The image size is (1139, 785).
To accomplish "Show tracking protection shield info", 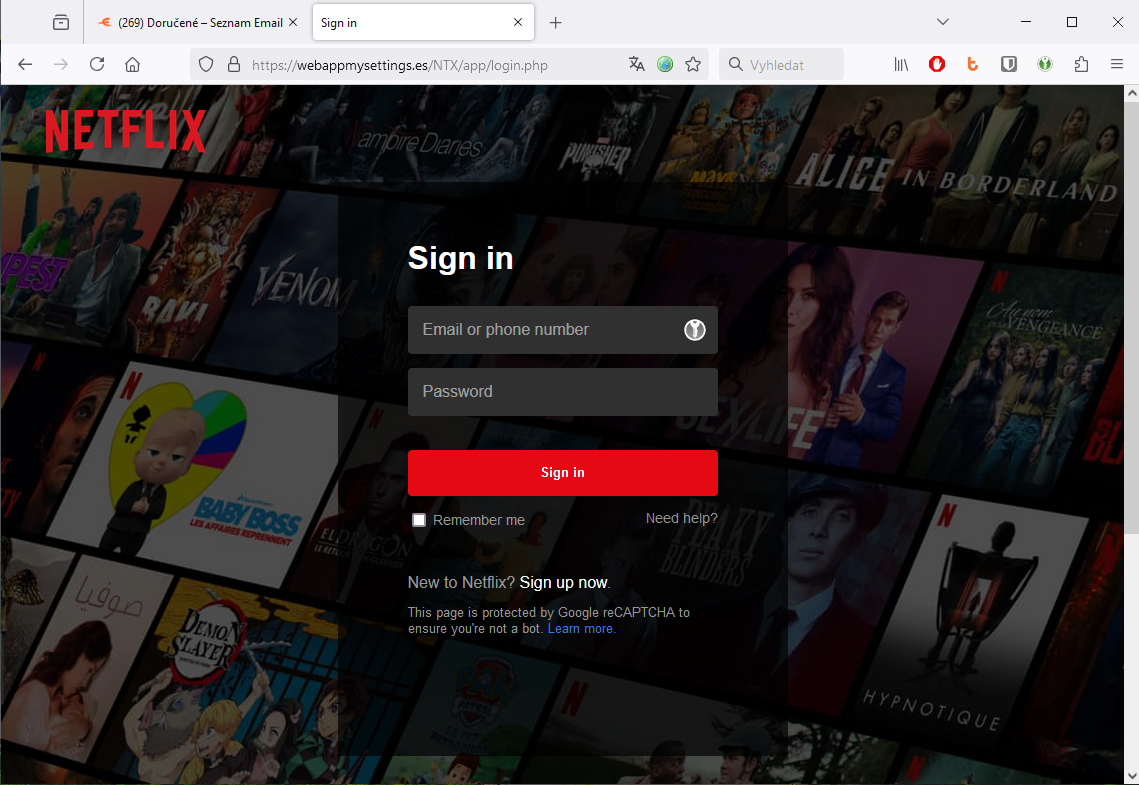I will point(206,65).
